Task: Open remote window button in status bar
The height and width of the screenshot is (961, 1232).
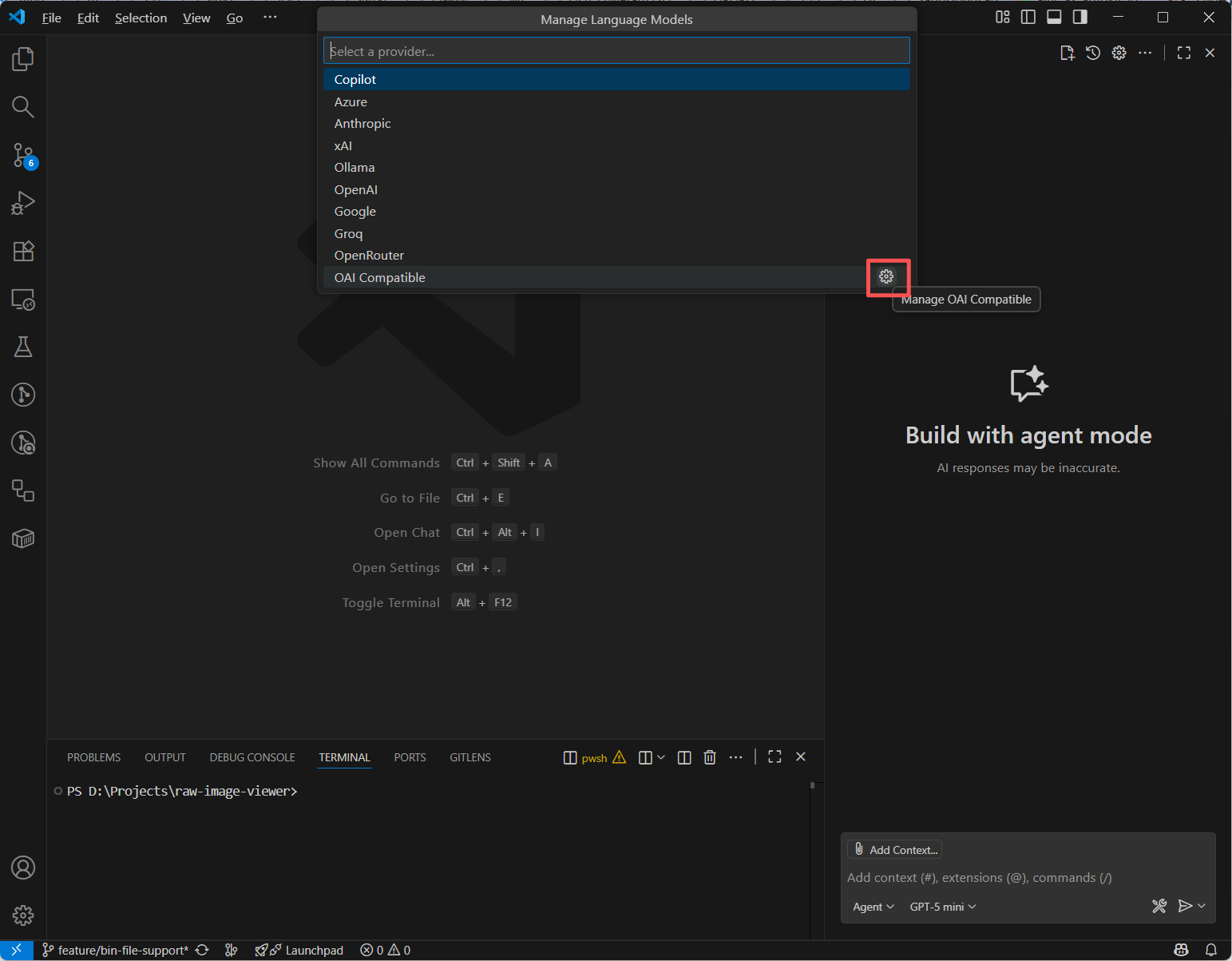Action: 16,950
